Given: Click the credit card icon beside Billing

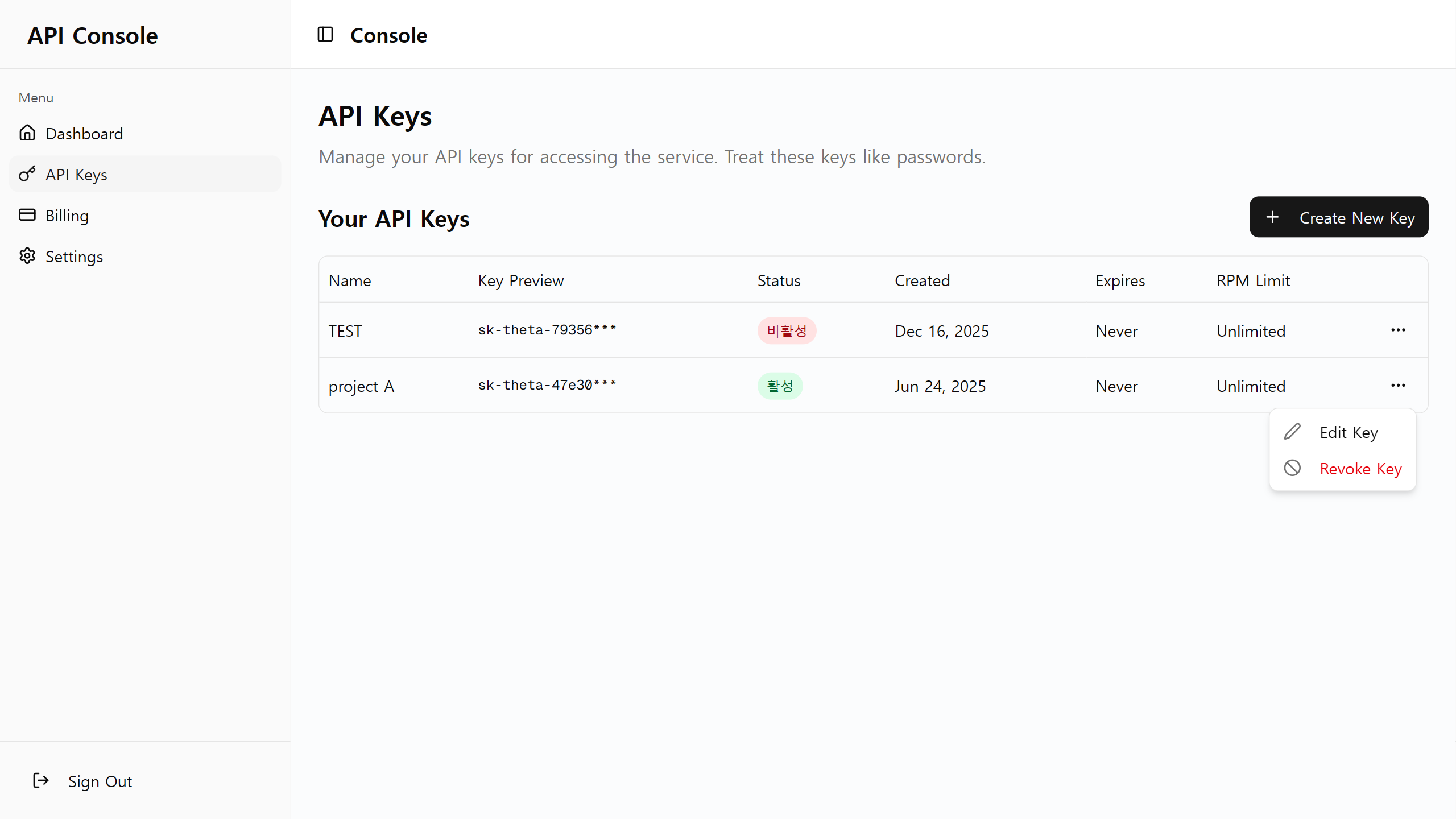Looking at the screenshot, I should pos(27,215).
